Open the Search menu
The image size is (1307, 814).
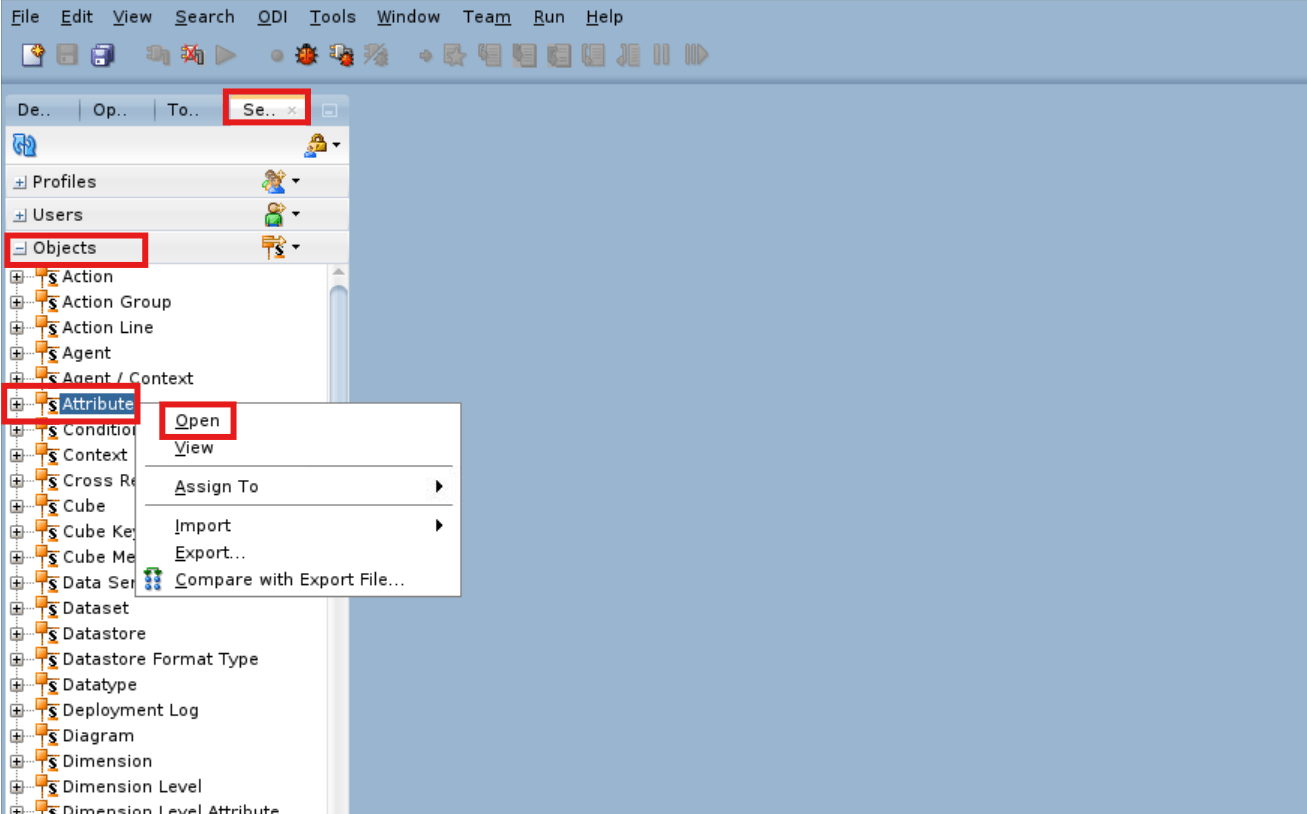[204, 16]
